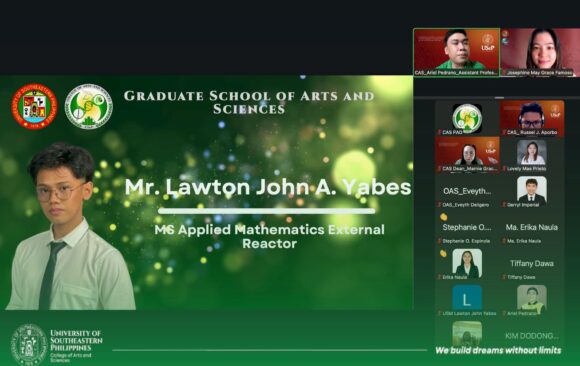Click the muted mic icon beside CAS Dean_Marnie
This screenshot has height=366, width=580.
point(439,168)
